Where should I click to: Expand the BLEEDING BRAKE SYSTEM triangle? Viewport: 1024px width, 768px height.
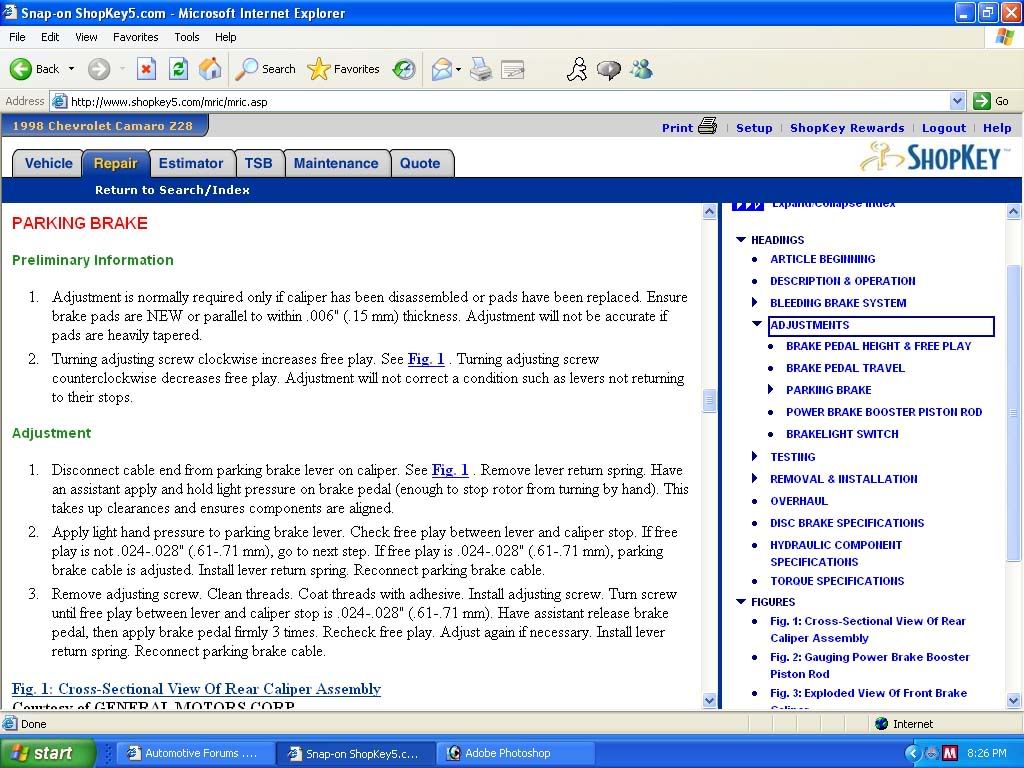point(754,302)
